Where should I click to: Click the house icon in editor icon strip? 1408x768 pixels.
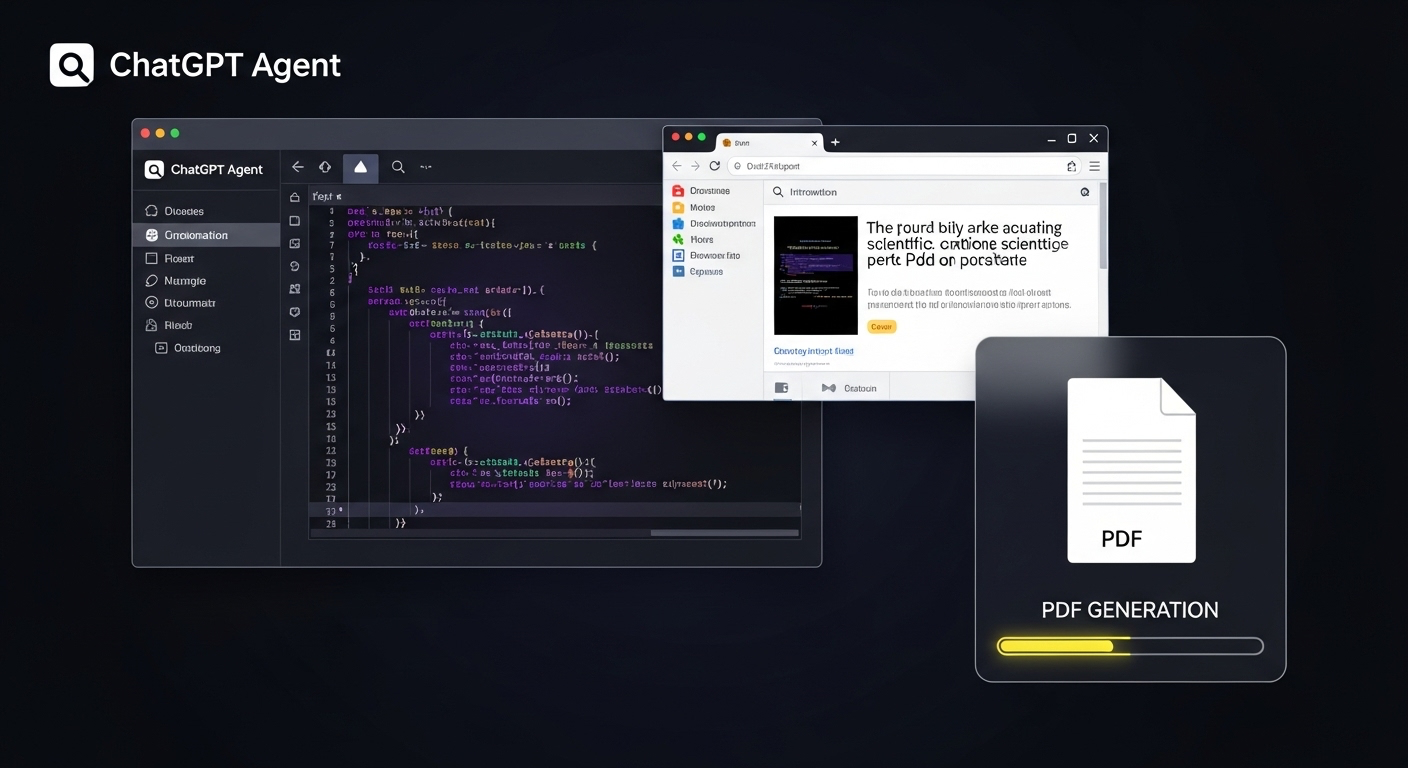click(295, 197)
